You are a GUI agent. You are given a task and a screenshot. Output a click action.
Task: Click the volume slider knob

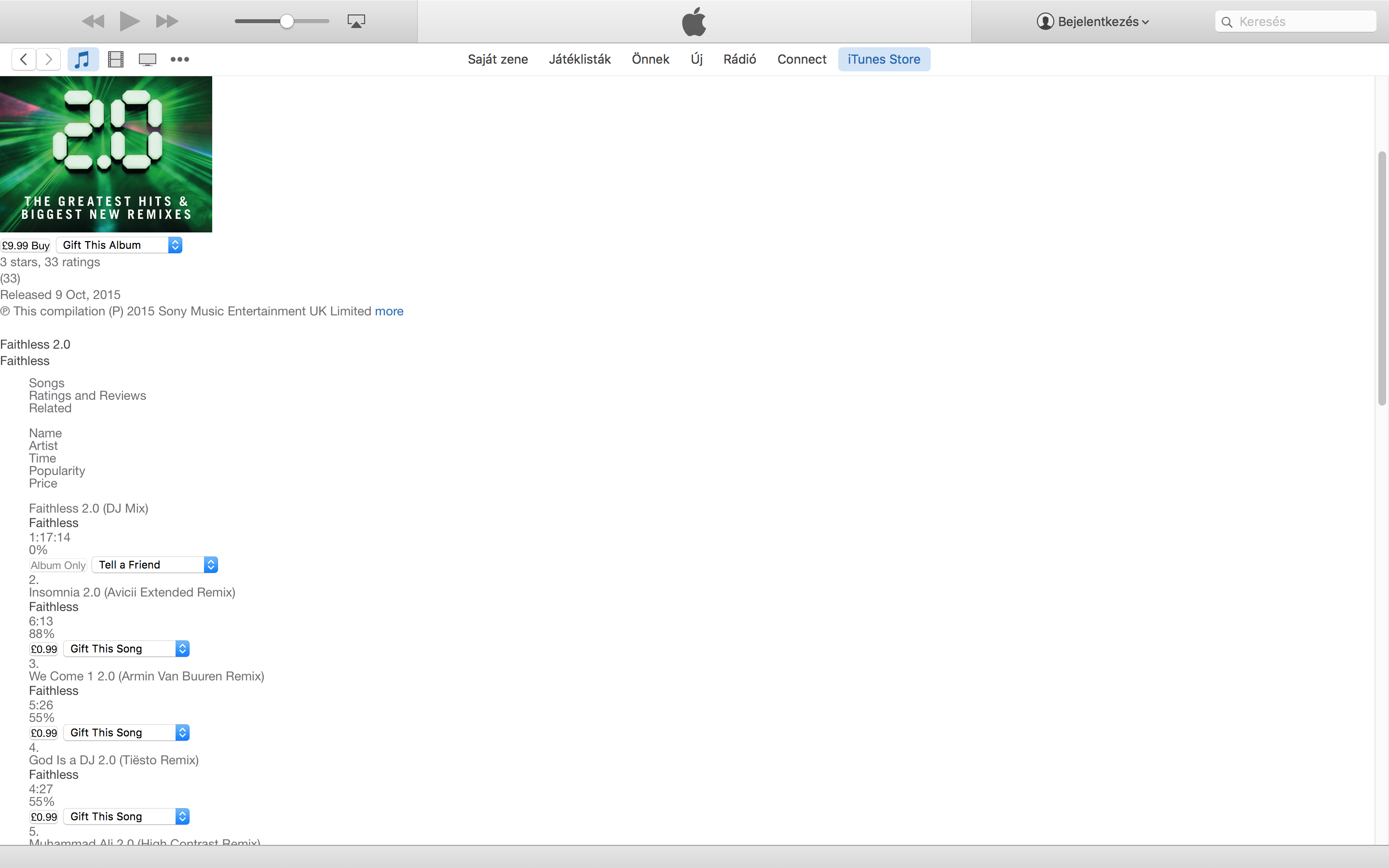click(287, 21)
